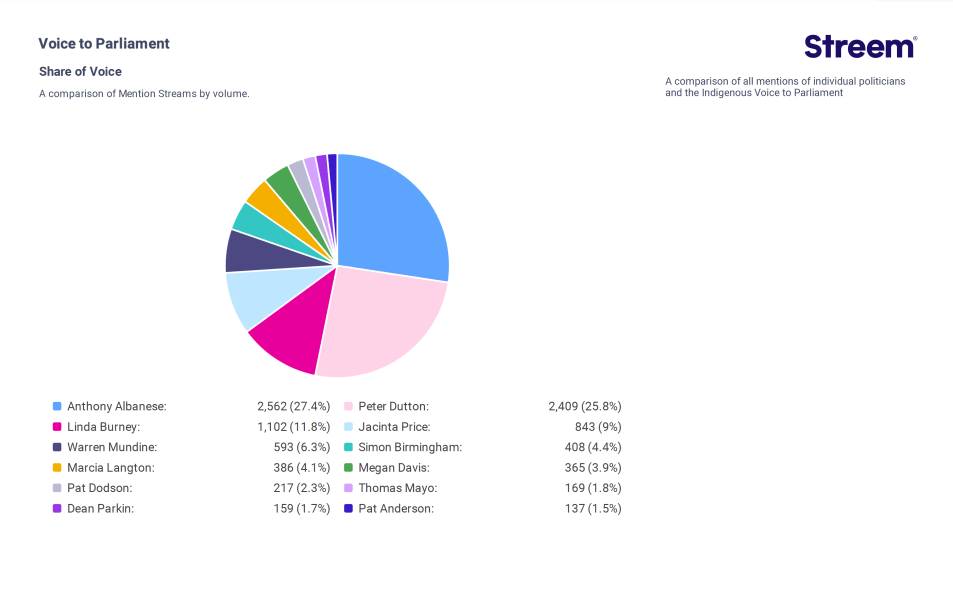Click Thomas Mayo lilac legend swatch
953x595 pixels.
point(348,488)
